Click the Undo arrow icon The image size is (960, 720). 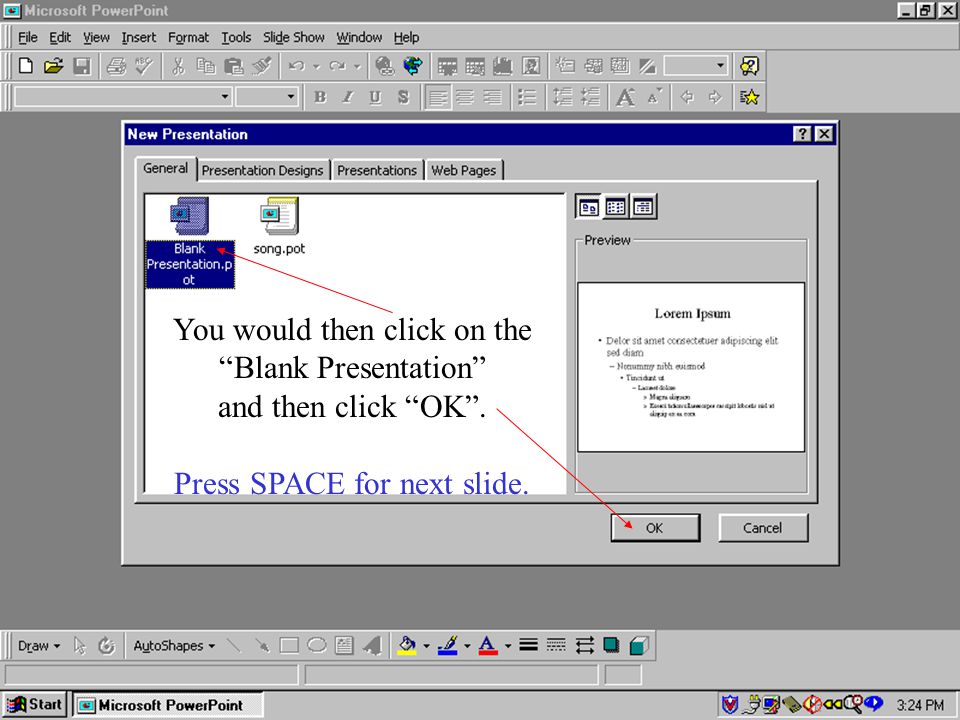click(x=297, y=66)
